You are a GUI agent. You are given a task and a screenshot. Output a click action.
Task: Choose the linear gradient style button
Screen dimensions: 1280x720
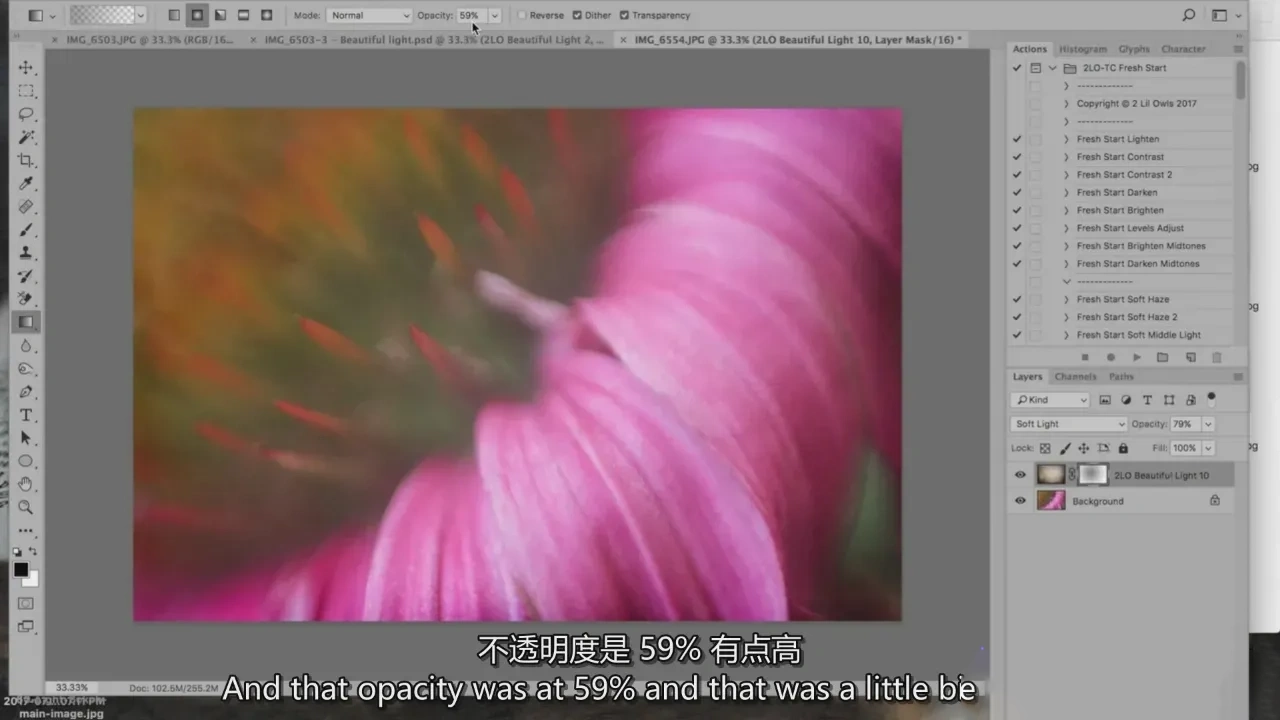click(174, 15)
